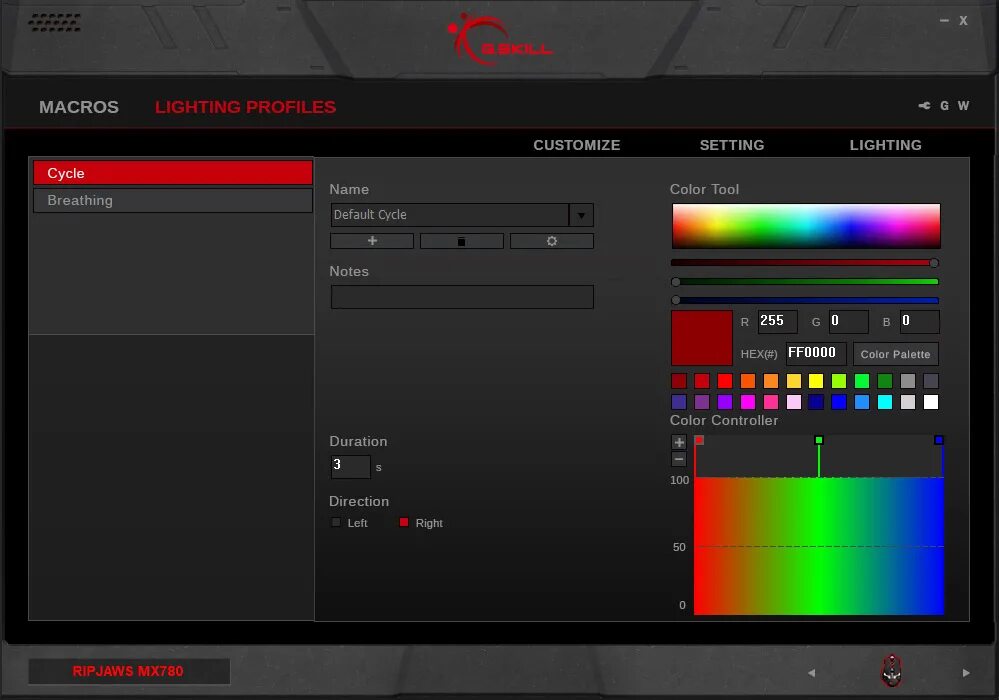The width and height of the screenshot is (999, 700).
Task: Delete profile using trash icon
Action: tap(462, 241)
